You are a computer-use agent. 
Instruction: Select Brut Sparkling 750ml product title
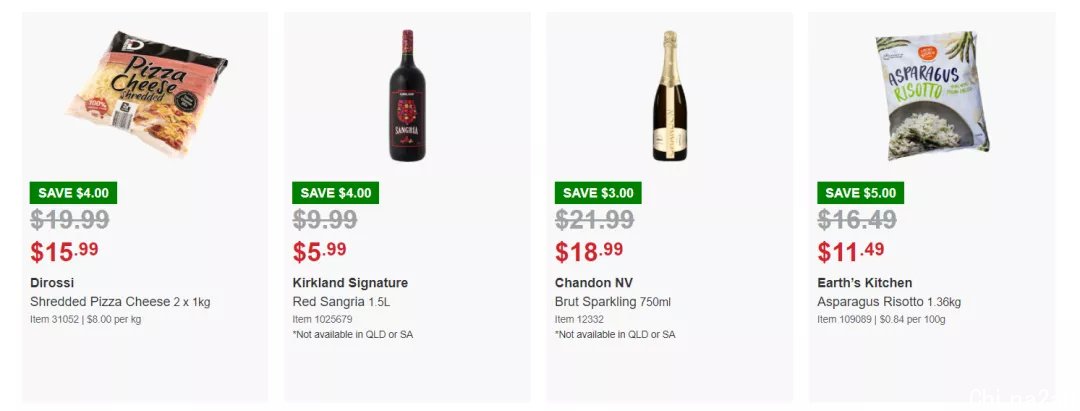612,302
